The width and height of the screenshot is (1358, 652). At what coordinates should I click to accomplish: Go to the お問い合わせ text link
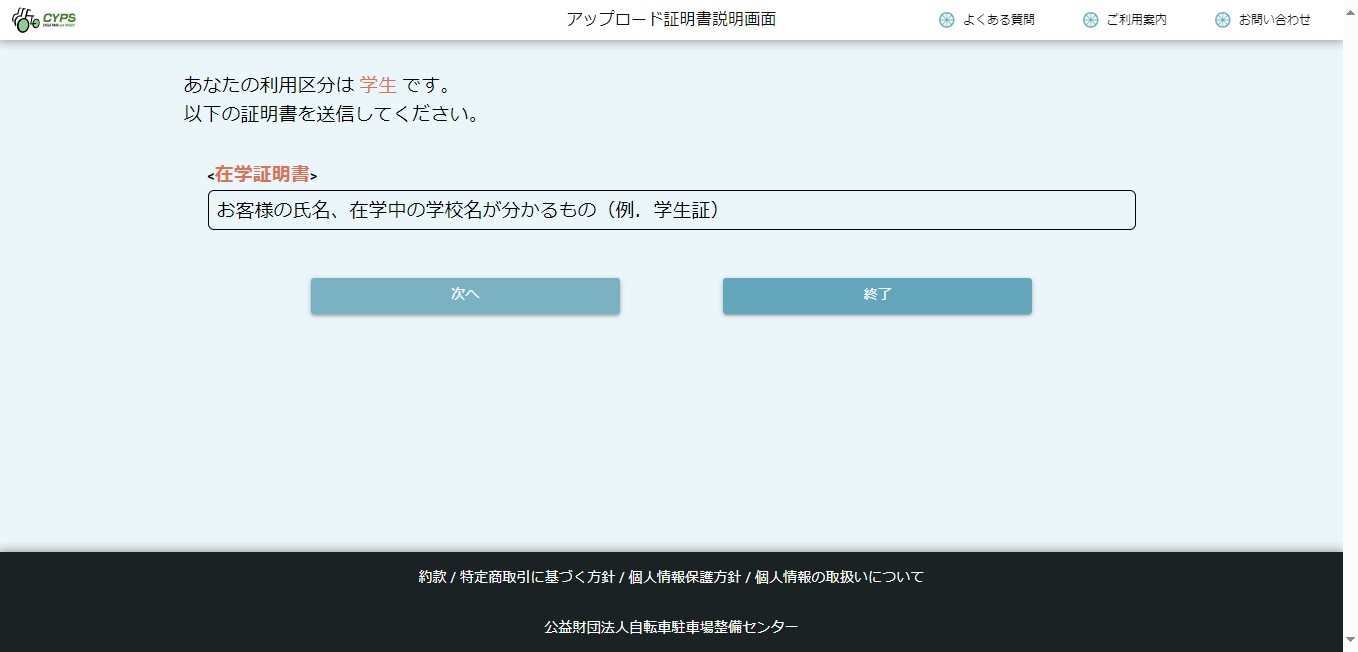(1274, 20)
